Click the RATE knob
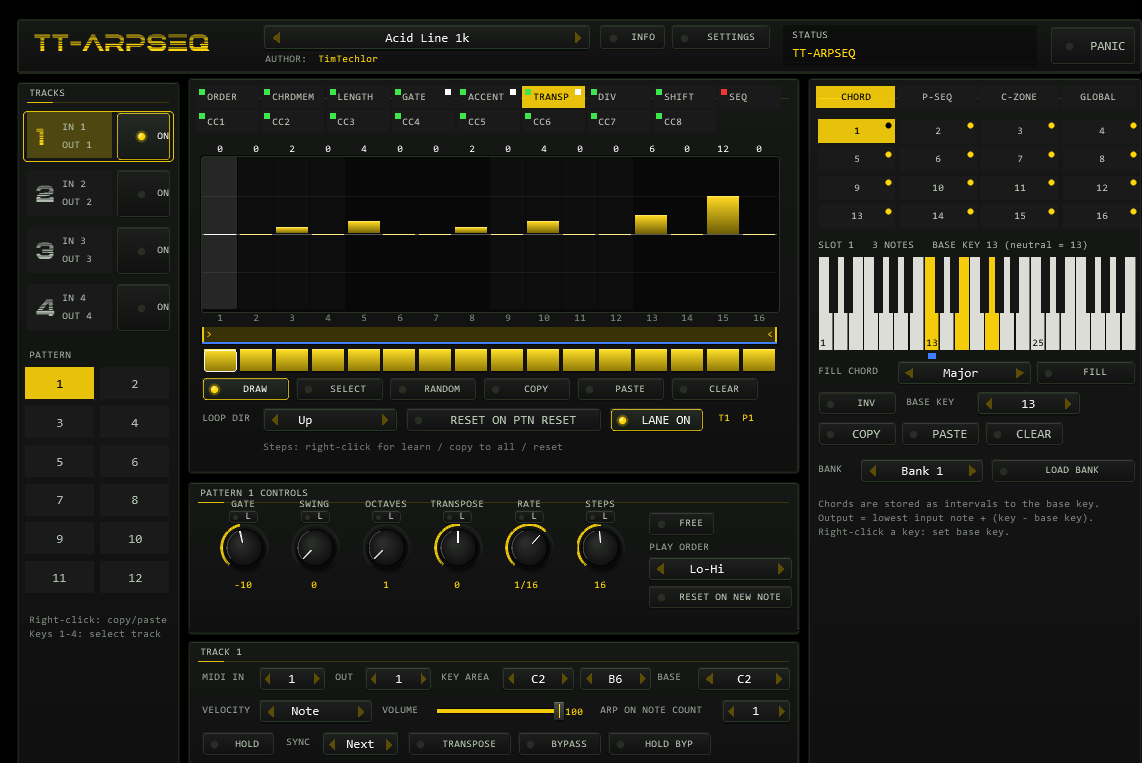The height and width of the screenshot is (763, 1142). tap(529, 547)
